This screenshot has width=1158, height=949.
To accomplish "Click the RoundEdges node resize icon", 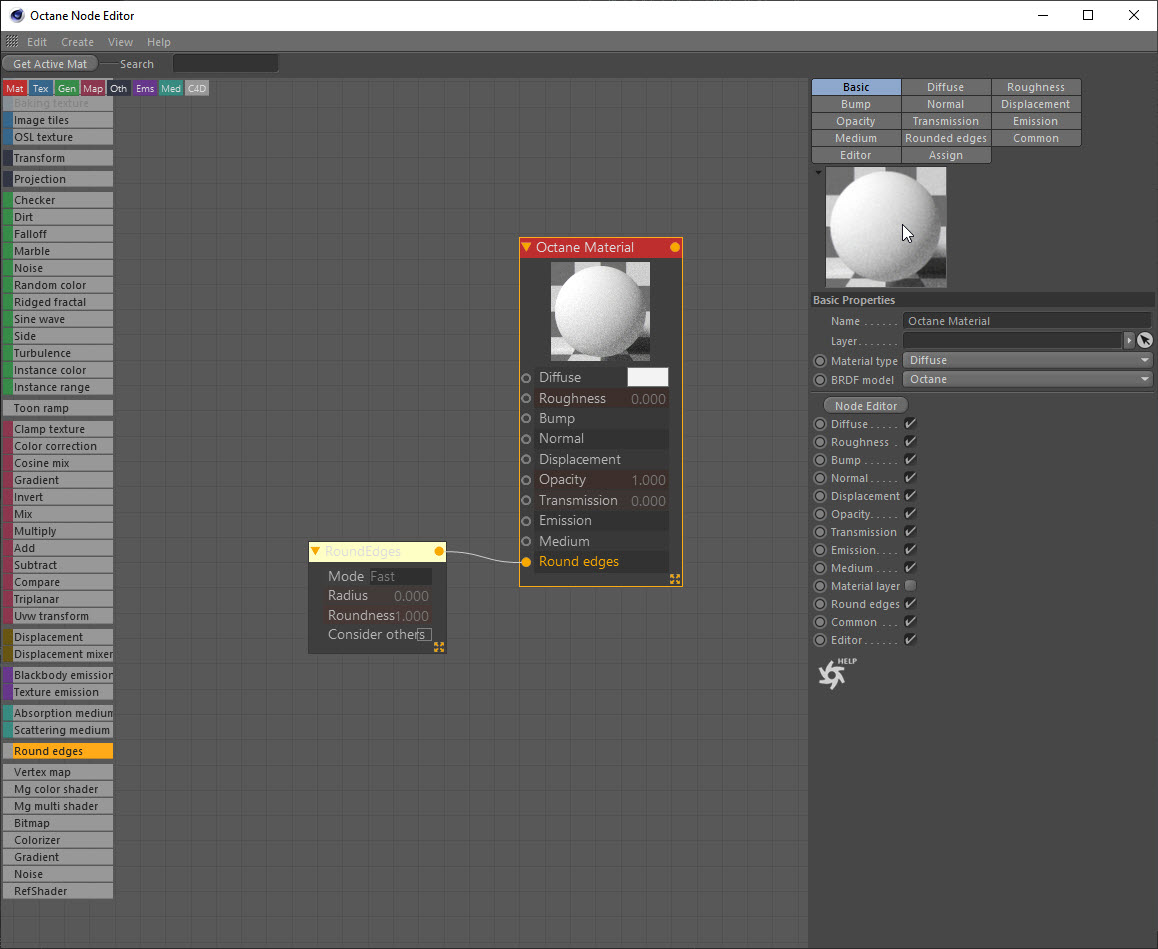I will pyautogui.click(x=439, y=647).
